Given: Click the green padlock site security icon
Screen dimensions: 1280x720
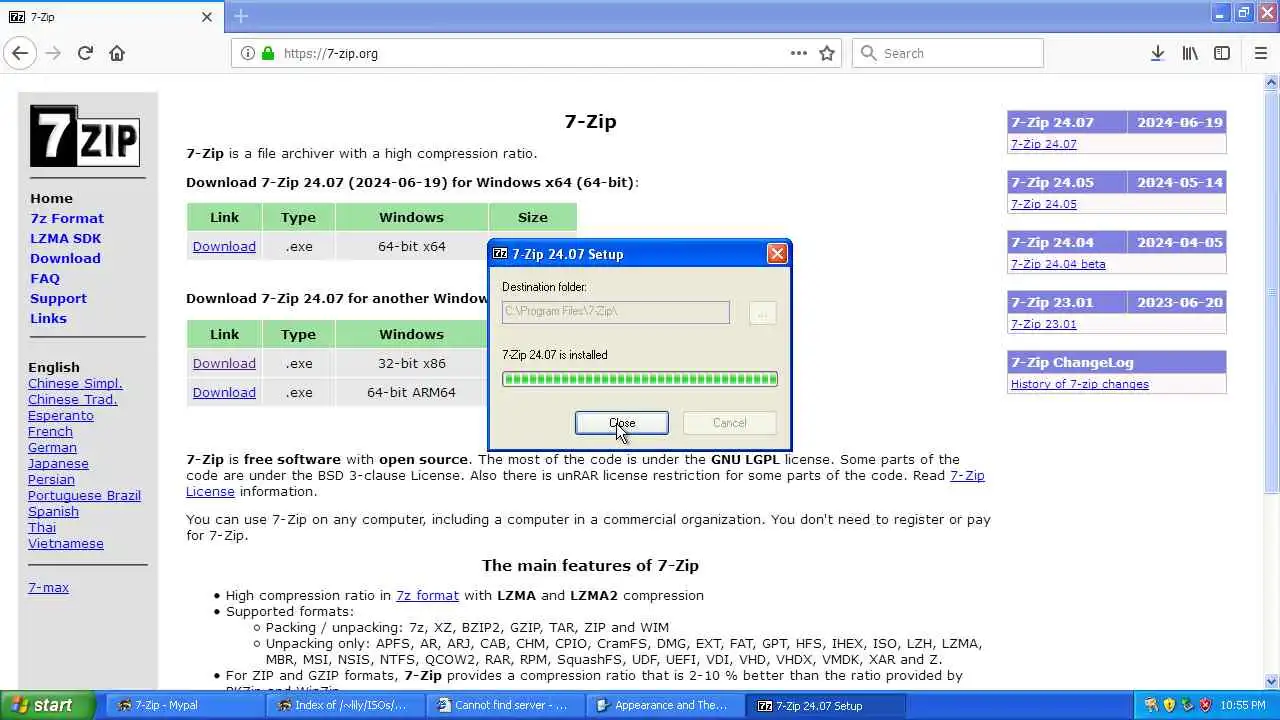Looking at the screenshot, I should click(x=268, y=53).
